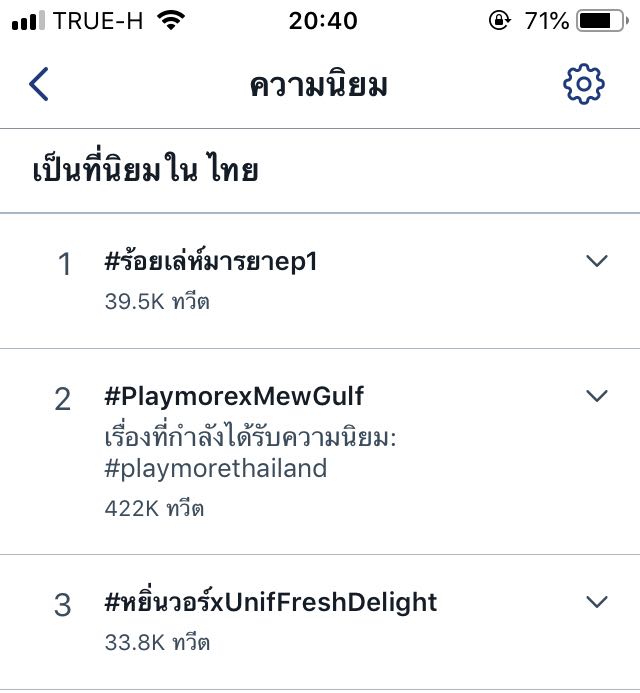This screenshot has width=640, height=693.
Task: Open trends settings gear icon
Action: pyautogui.click(x=583, y=84)
